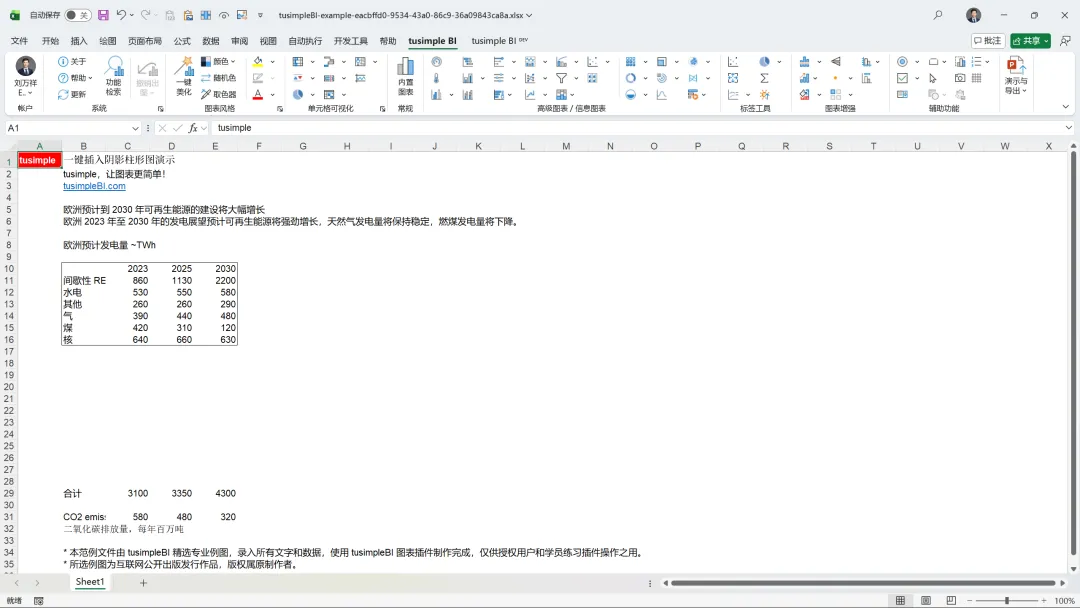1080x608 pixels.
Task: Click the zoom out minus button
Action: point(970,600)
